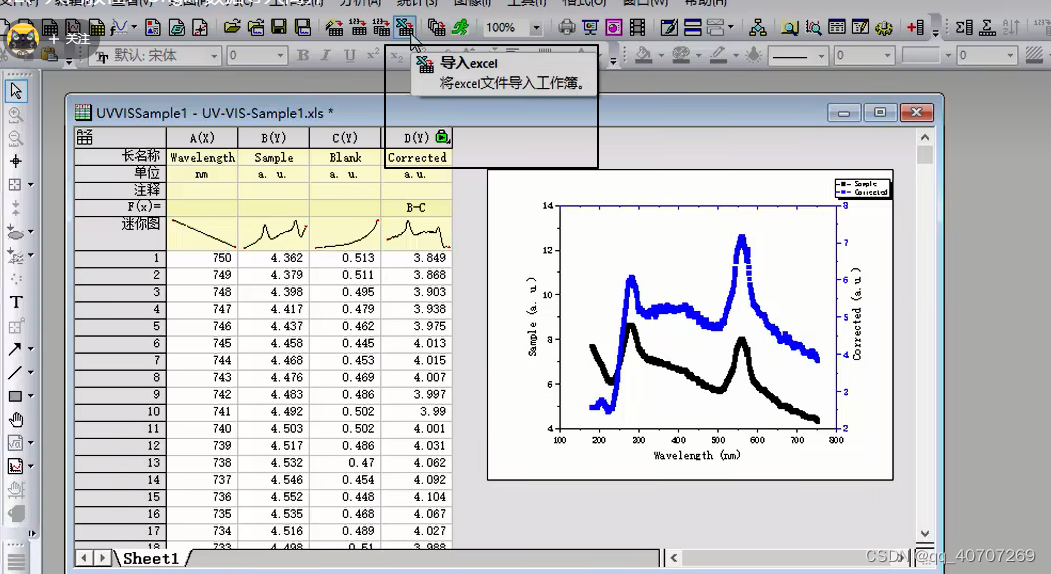The image size is (1051, 574).
Task: Click the sparkline in Sample column
Action: coord(273,233)
